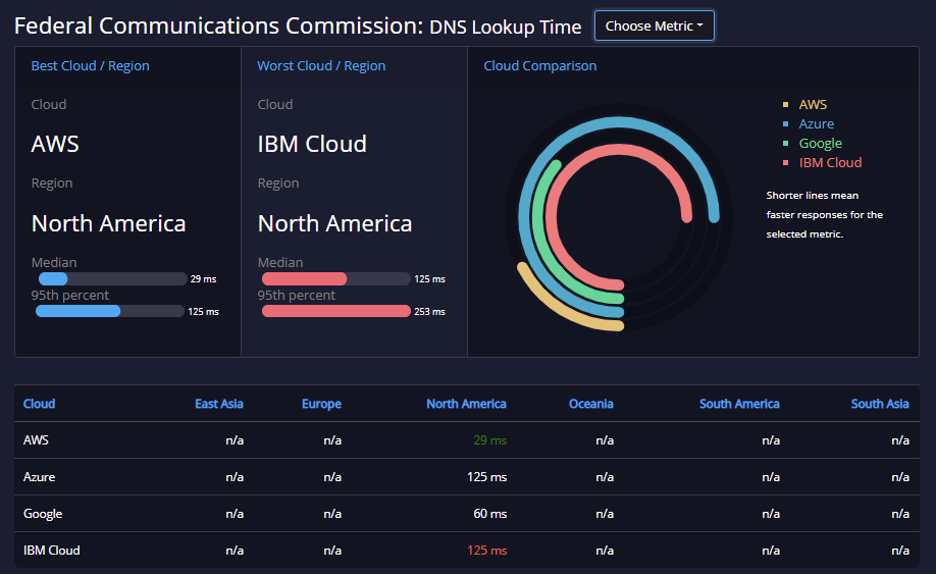The image size is (936, 574).
Task: Click the Best Cloud / Region heading
Action: click(x=90, y=66)
